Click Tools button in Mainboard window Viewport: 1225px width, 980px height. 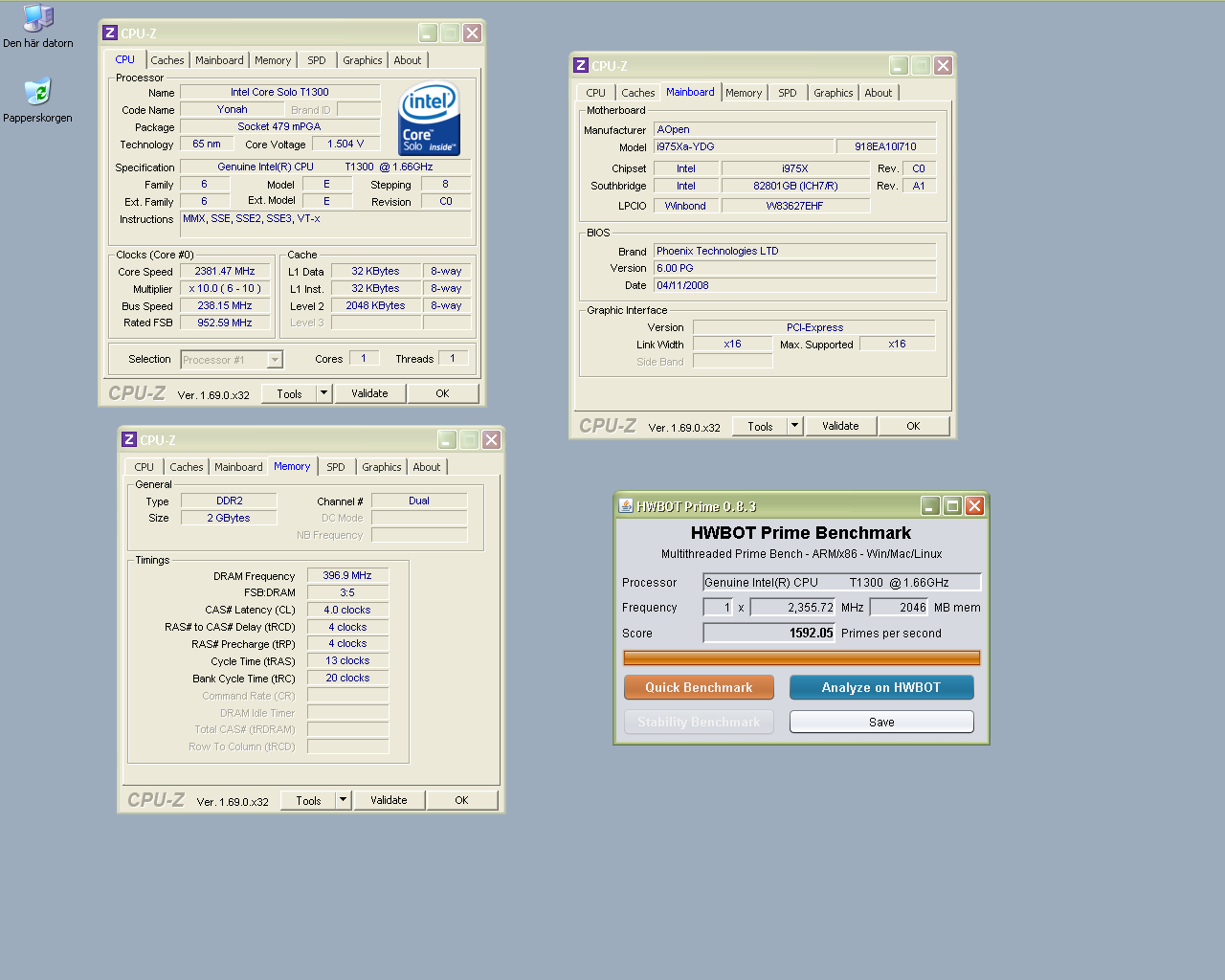coord(760,426)
